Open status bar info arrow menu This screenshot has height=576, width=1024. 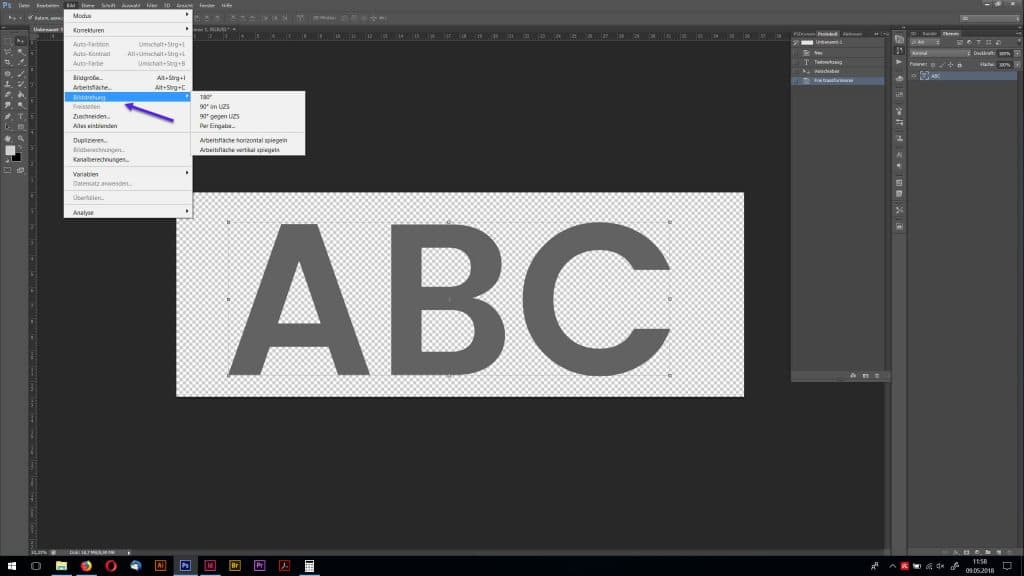click(129, 552)
